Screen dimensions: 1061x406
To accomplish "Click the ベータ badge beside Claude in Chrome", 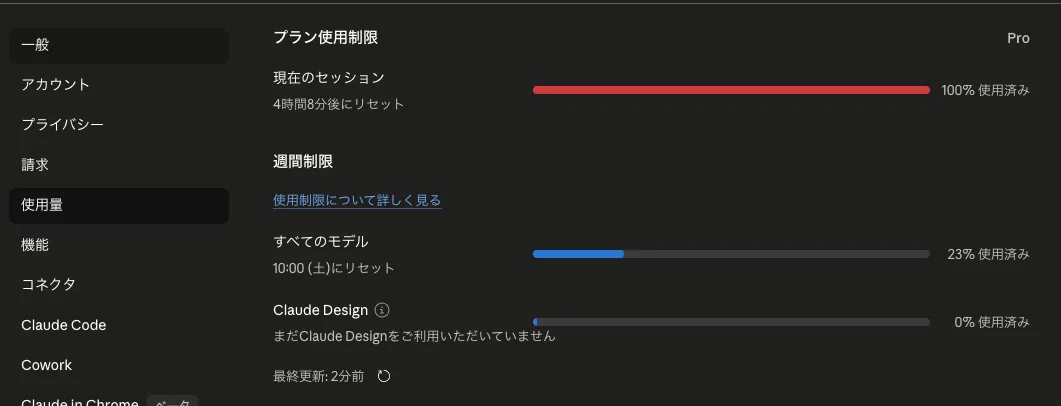I will (173, 402).
